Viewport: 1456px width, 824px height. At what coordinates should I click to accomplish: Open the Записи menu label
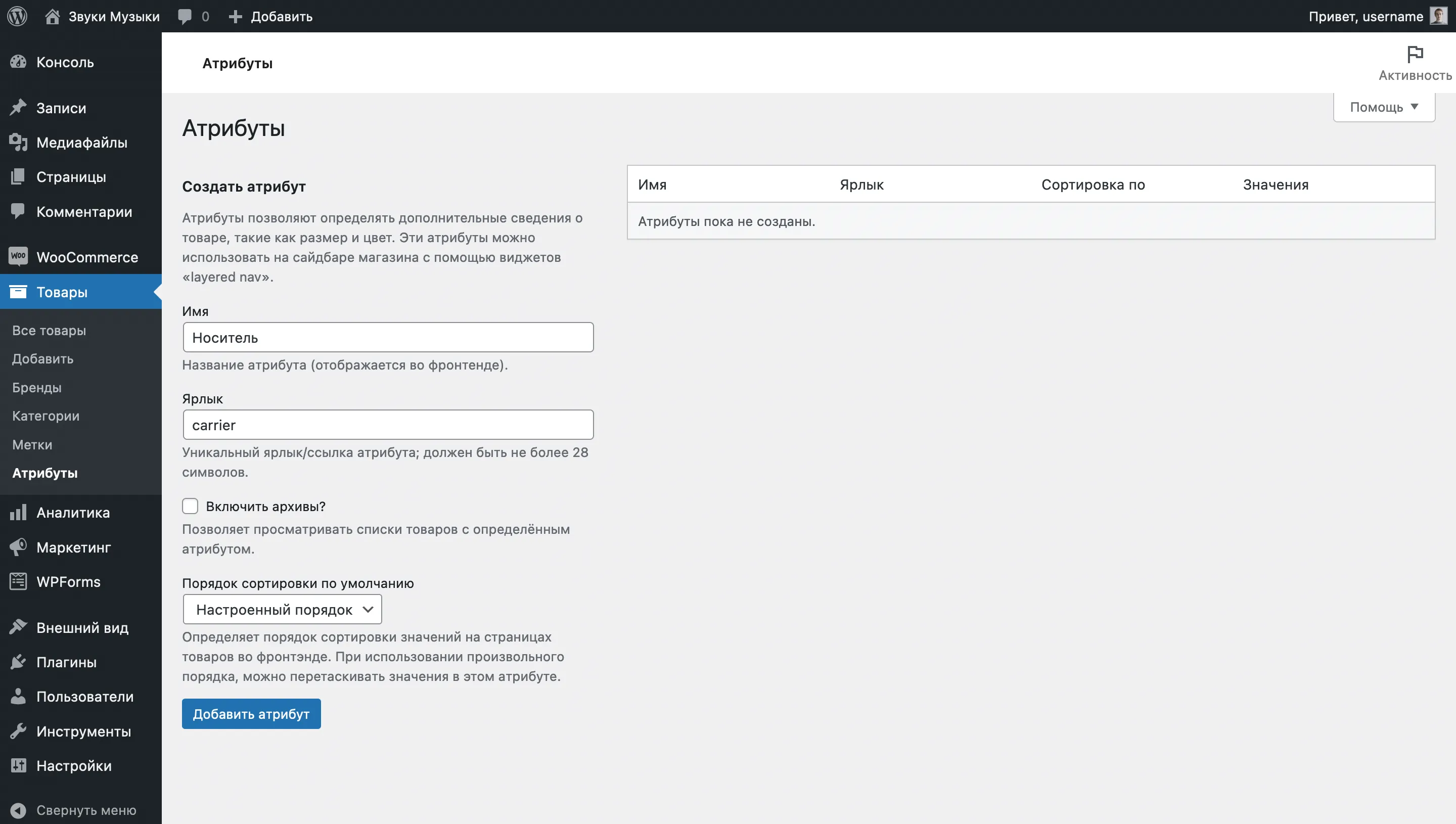click(61, 108)
